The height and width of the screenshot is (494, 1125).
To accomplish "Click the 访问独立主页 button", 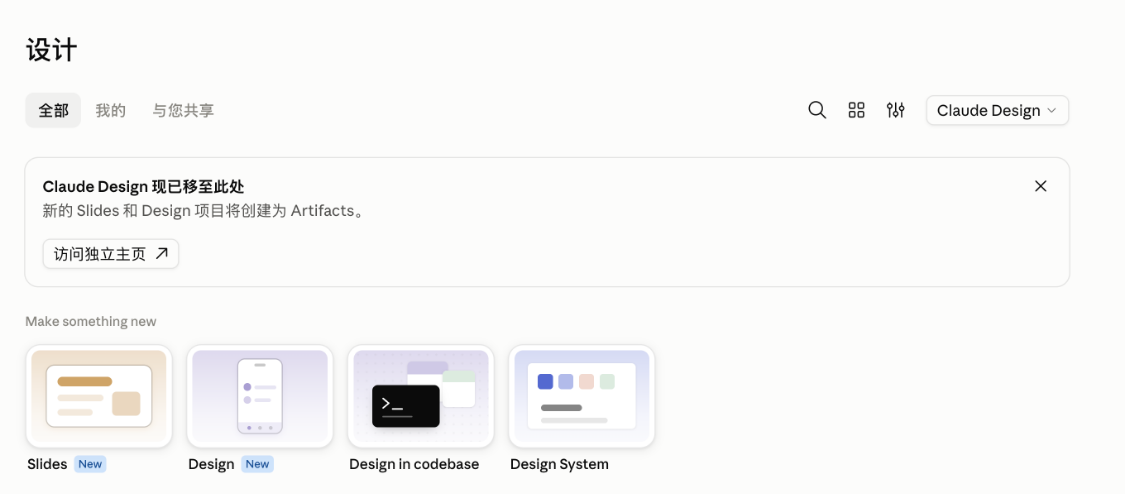I will coord(110,254).
